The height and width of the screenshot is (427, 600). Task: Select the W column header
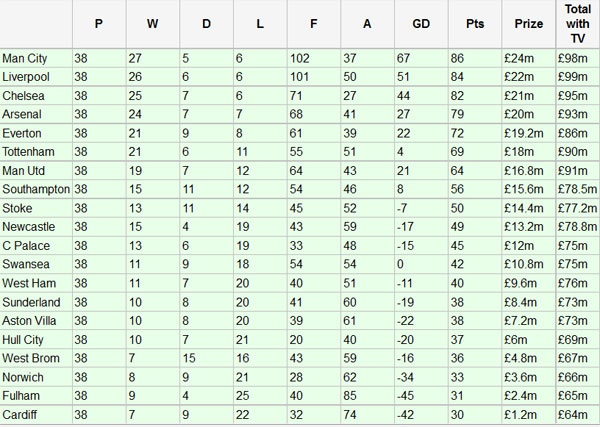tap(152, 23)
